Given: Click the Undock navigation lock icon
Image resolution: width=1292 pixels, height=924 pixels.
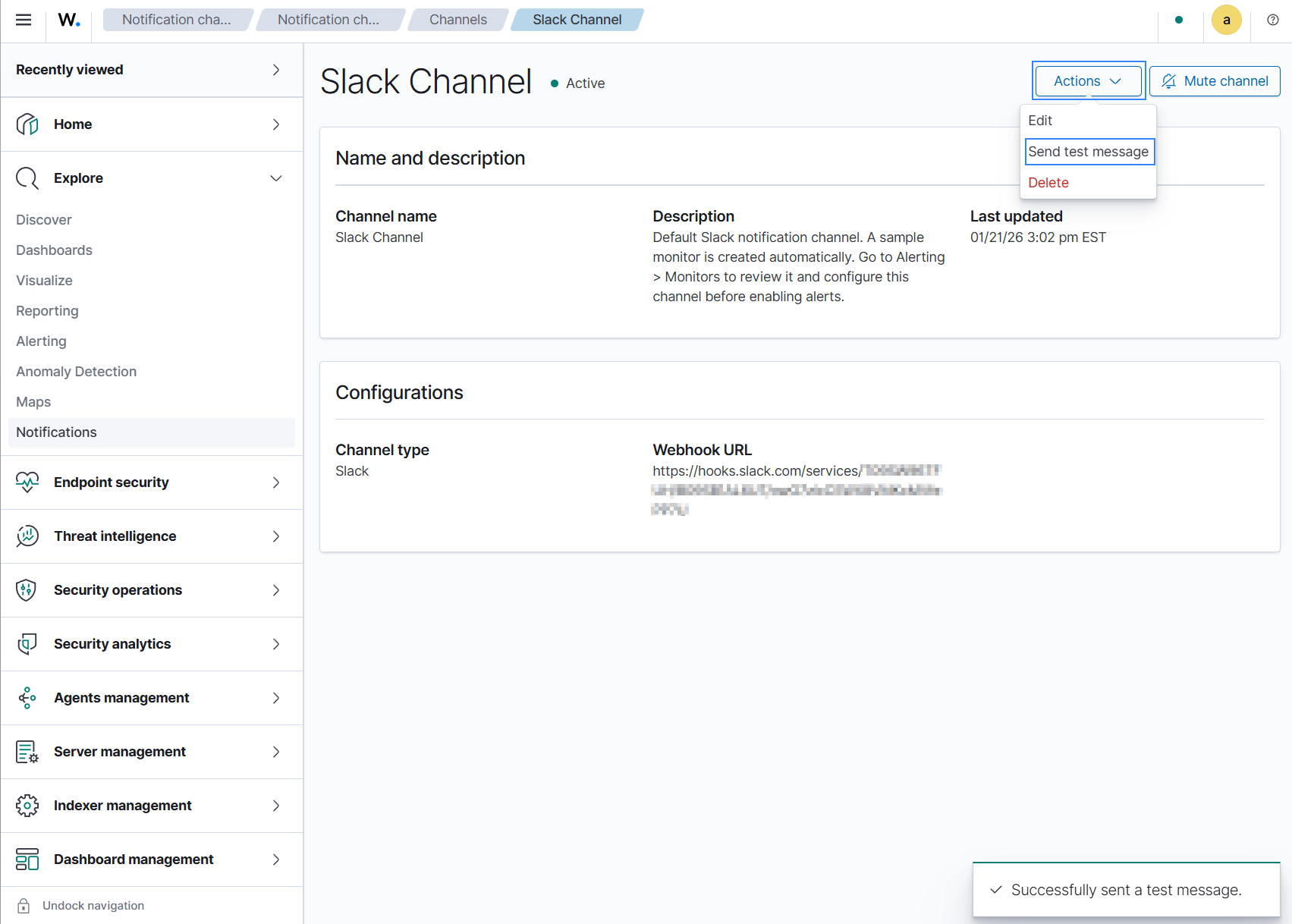Looking at the screenshot, I should tap(24, 906).
